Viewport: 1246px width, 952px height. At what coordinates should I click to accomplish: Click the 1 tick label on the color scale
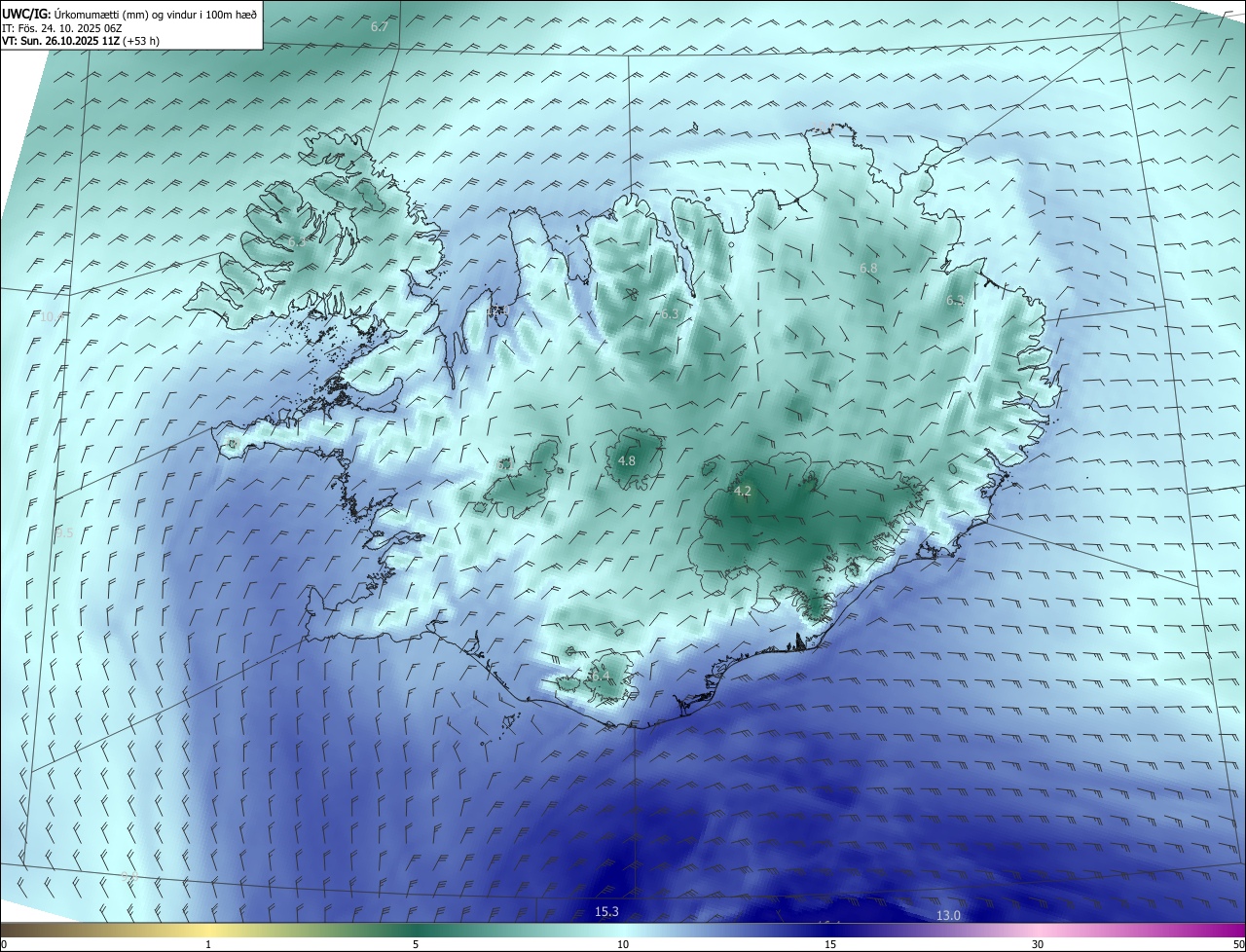(208, 944)
